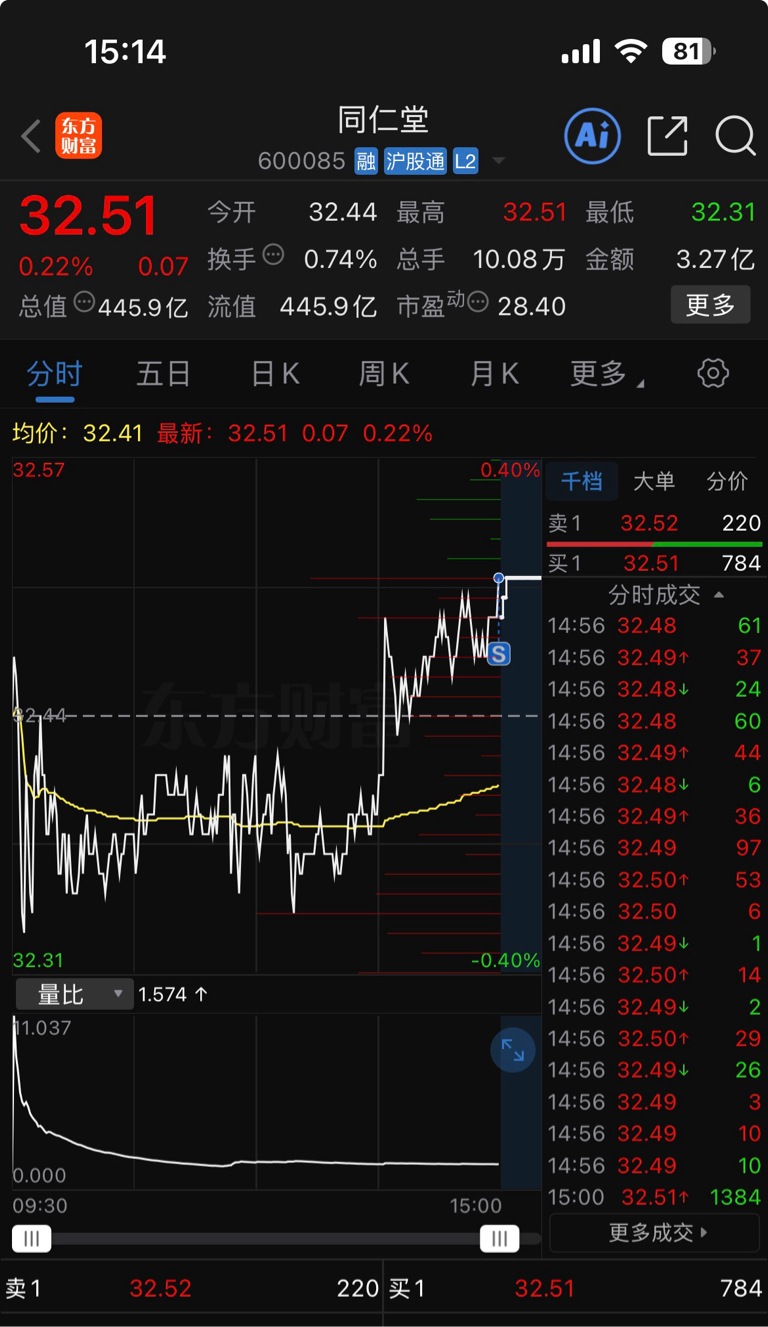Tap 买1 32.51 row in order book
The image size is (768, 1327).
pyautogui.click(x=655, y=563)
